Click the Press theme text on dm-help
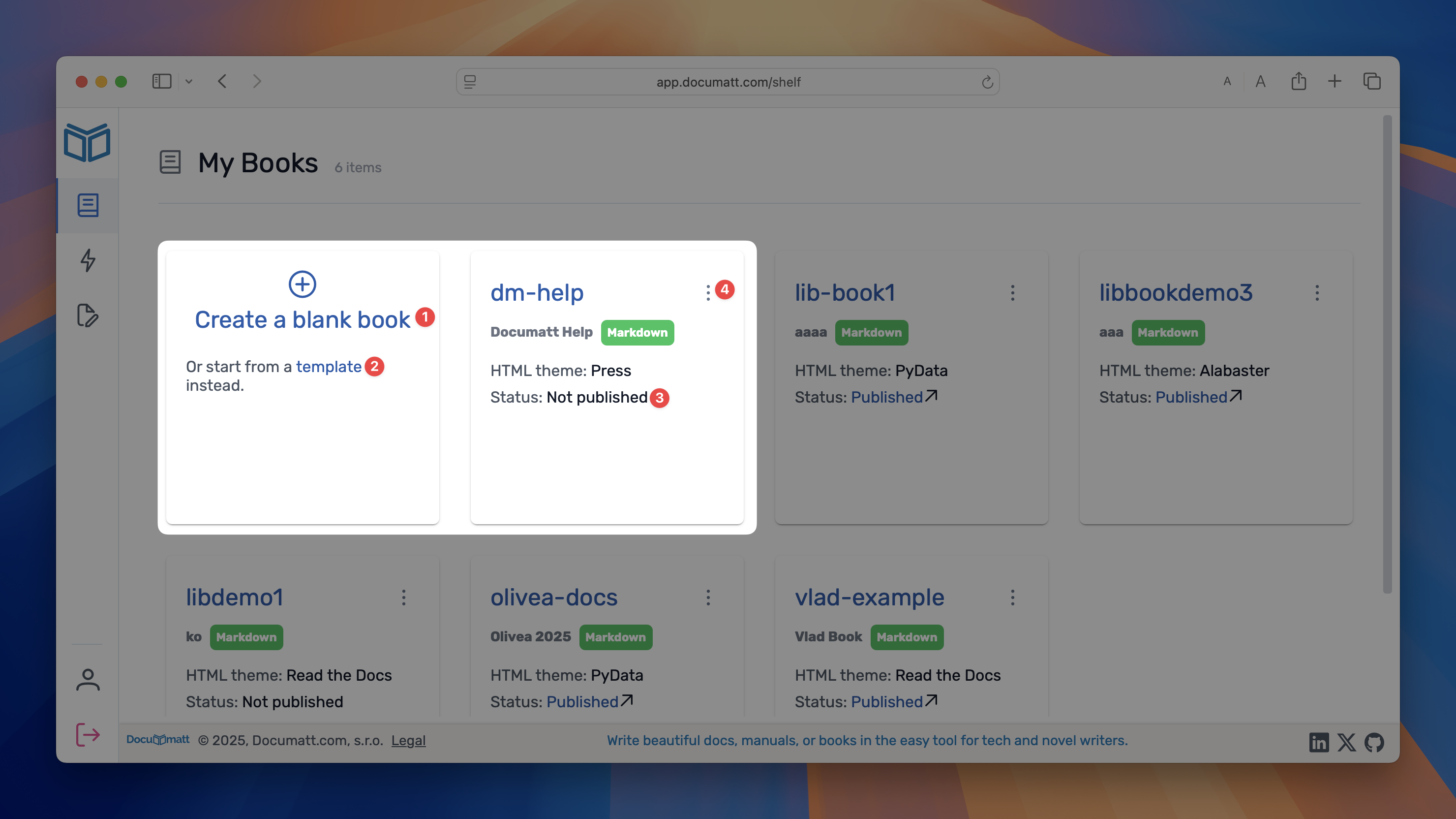This screenshot has width=1456, height=819. pos(610,371)
